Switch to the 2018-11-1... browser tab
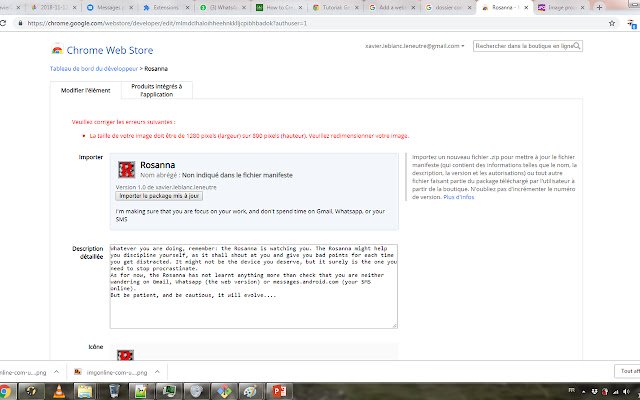640x400 pixels. coord(52,7)
